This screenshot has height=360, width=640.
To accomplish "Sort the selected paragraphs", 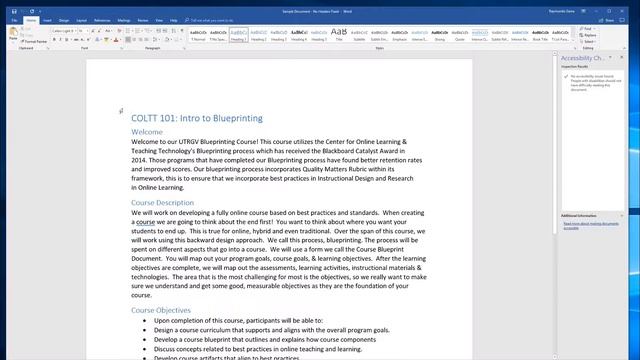I will 174,31.
